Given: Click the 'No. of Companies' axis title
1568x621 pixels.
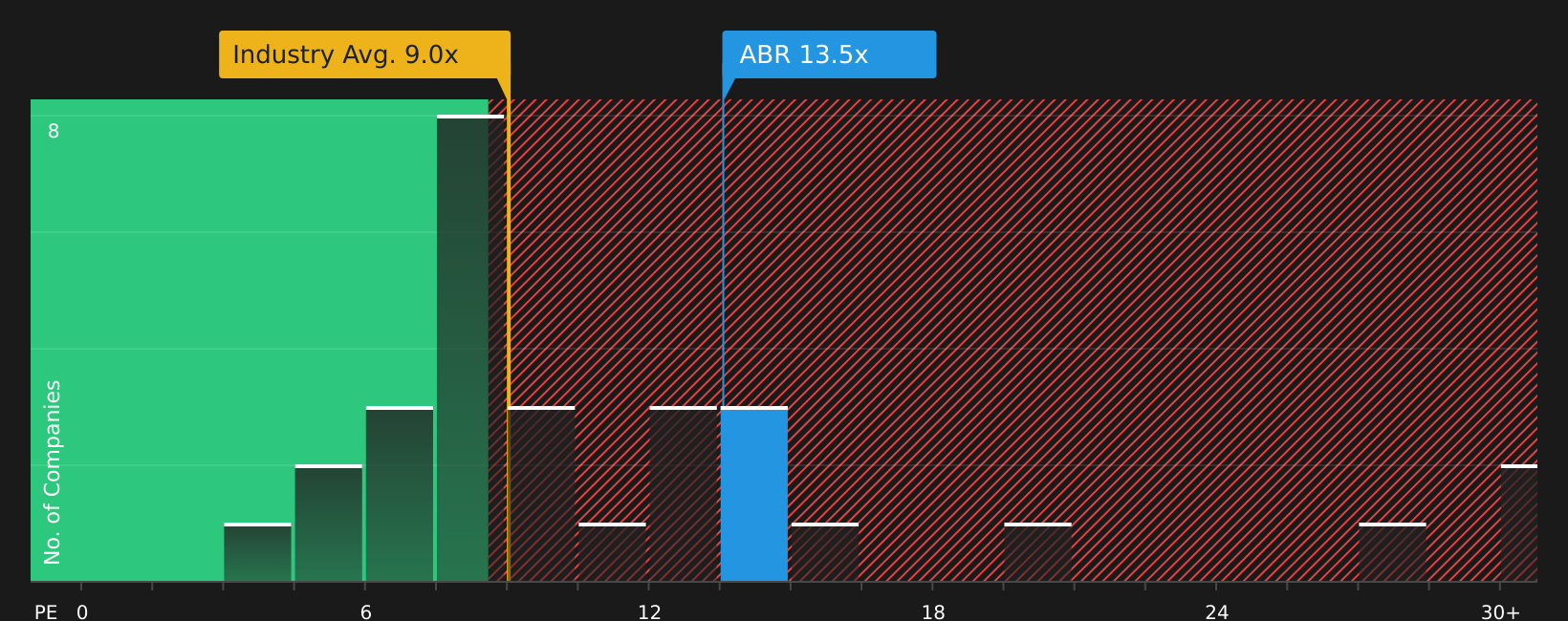Looking at the screenshot, I should click(x=53, y=472).
